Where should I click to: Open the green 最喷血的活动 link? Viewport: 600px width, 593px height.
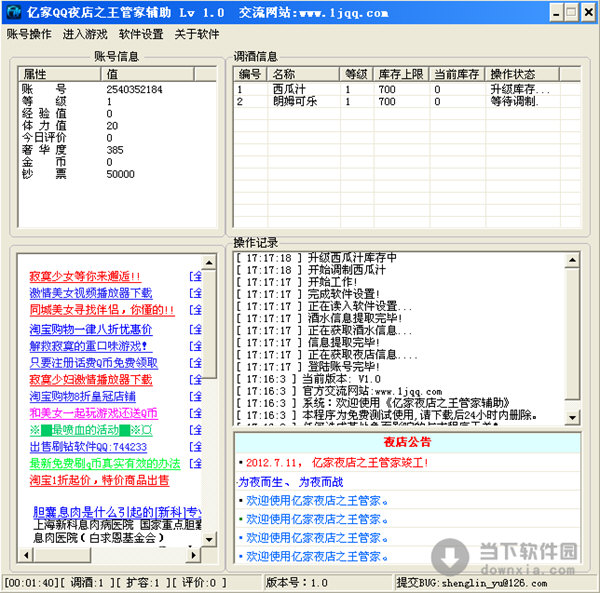pyautogui.click(x=91, y=430)
